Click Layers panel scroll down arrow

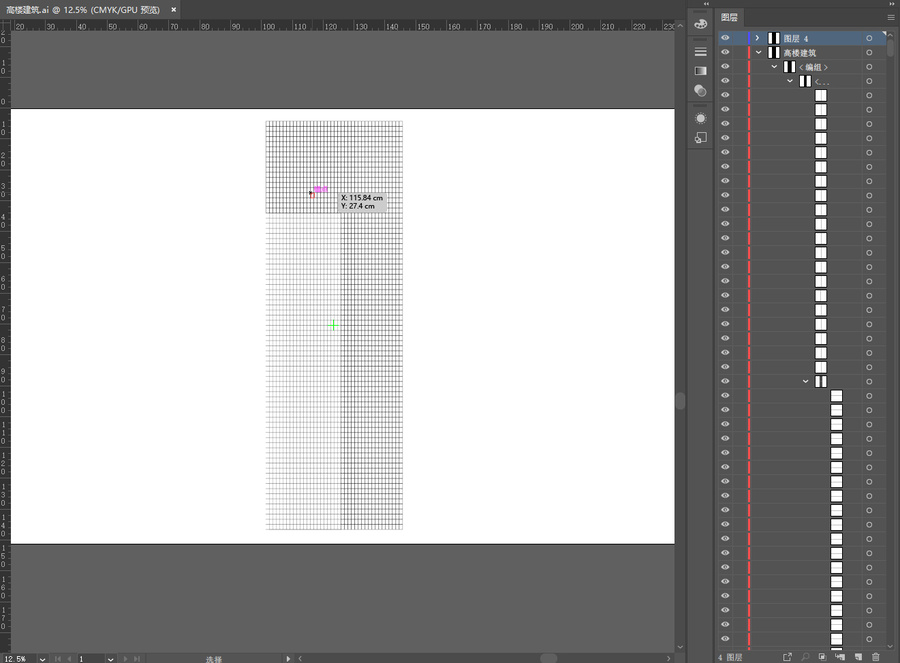[x=890, y=646]
